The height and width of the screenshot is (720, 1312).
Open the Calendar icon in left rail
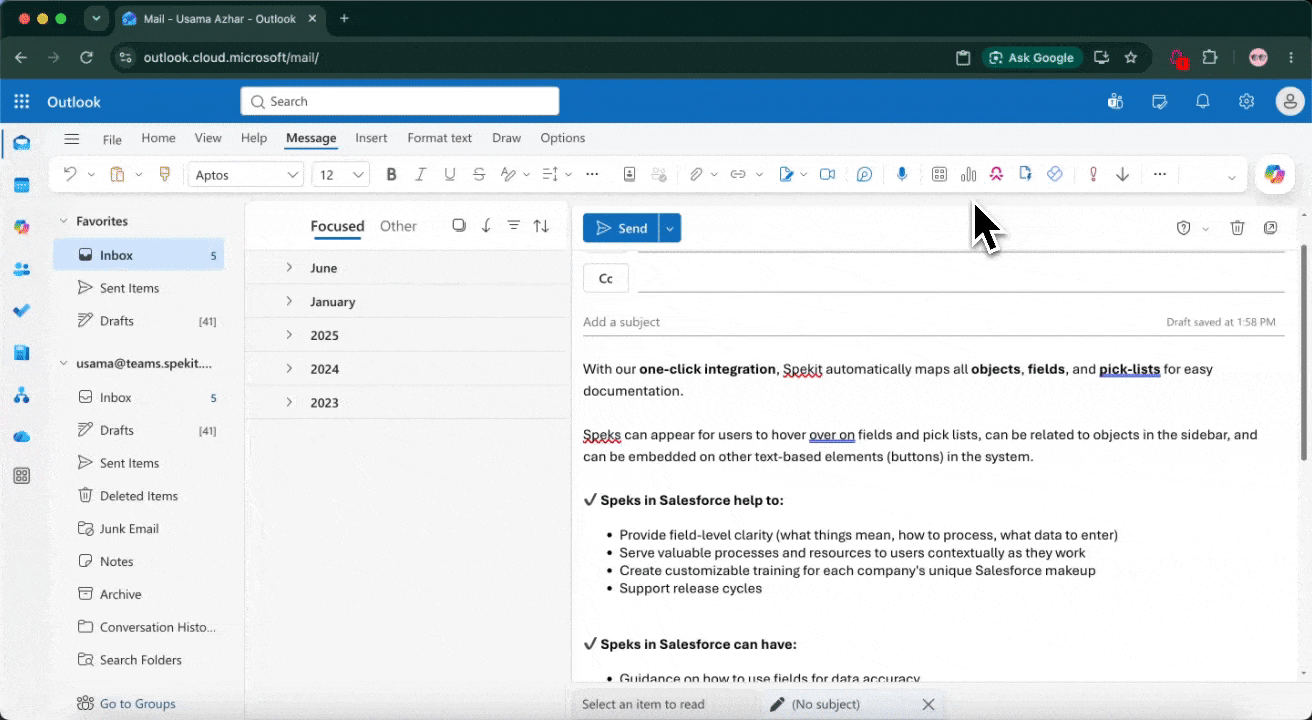pos(21,185)
